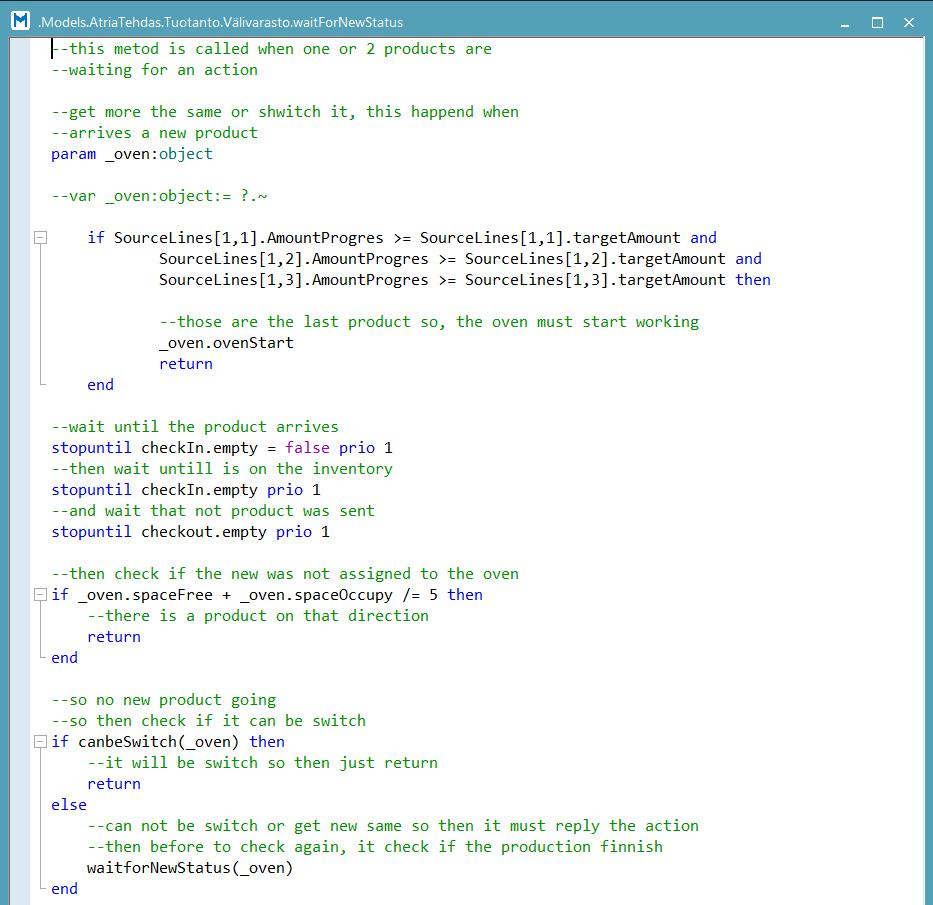Image resolution: width=933 pixels, height=905 pixels.
Task: Click the comment '--and wait that not product was sent'
Action: [213, 511]
